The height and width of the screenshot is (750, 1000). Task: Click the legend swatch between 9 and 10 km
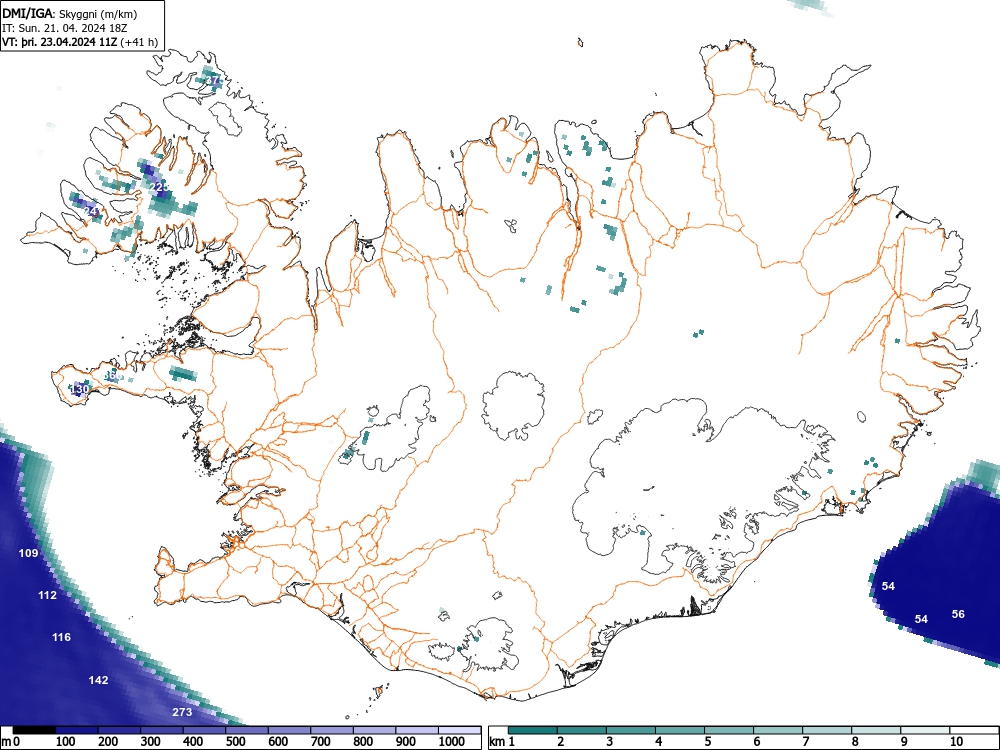(x=926, y=730)
